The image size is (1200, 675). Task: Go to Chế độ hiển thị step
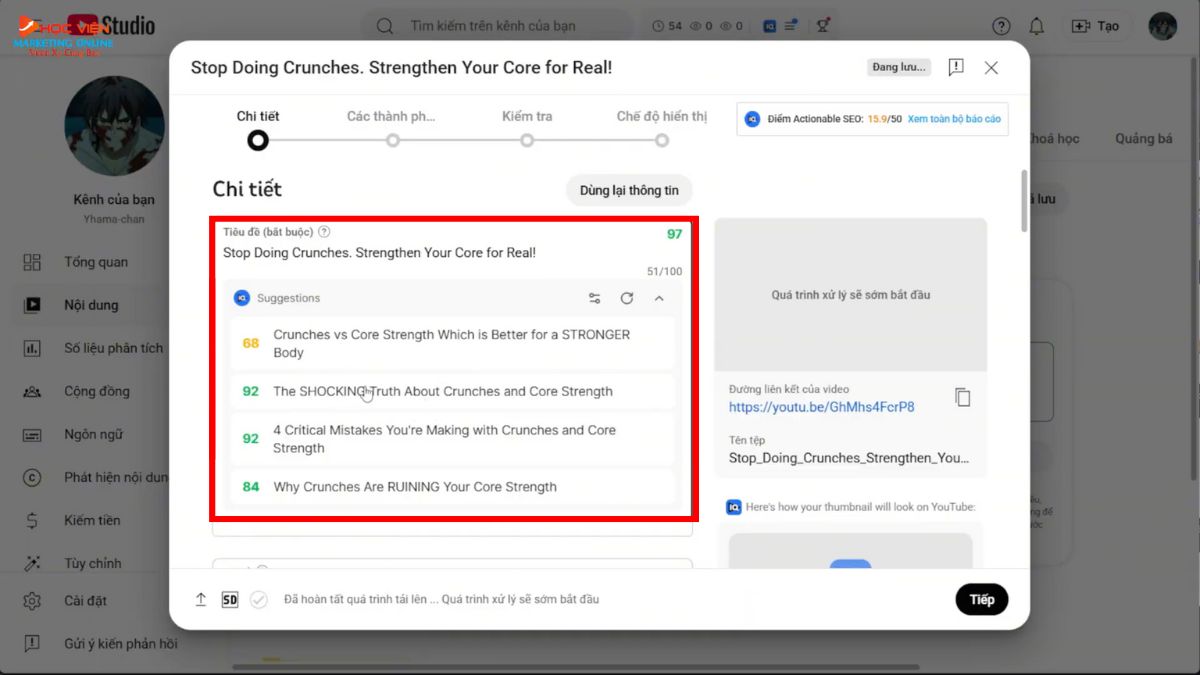click(662, 140)
